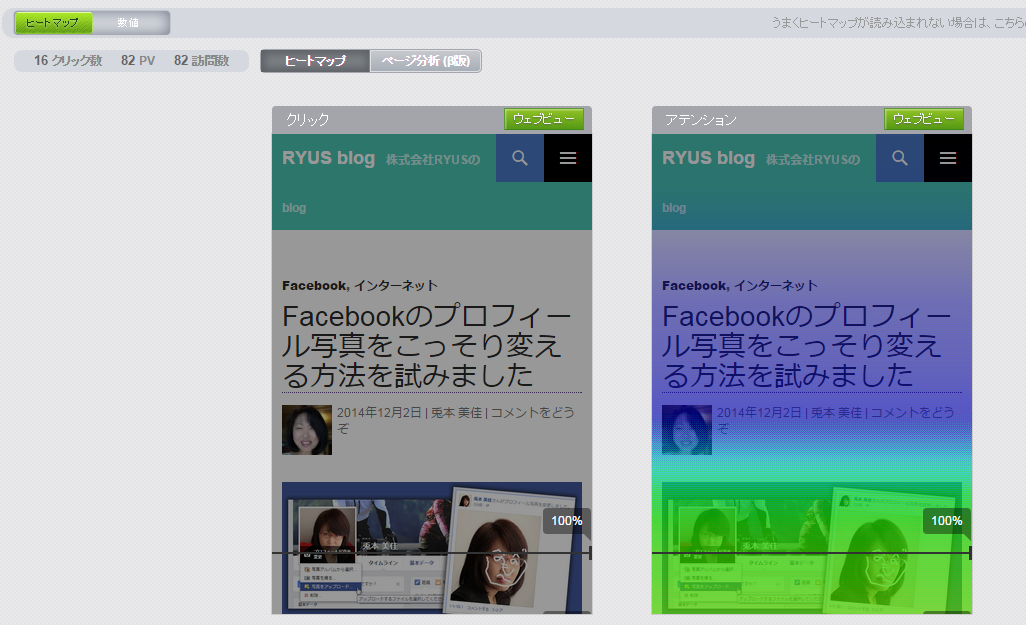Click the 82 訪問数 statistic

click(202, 61)
